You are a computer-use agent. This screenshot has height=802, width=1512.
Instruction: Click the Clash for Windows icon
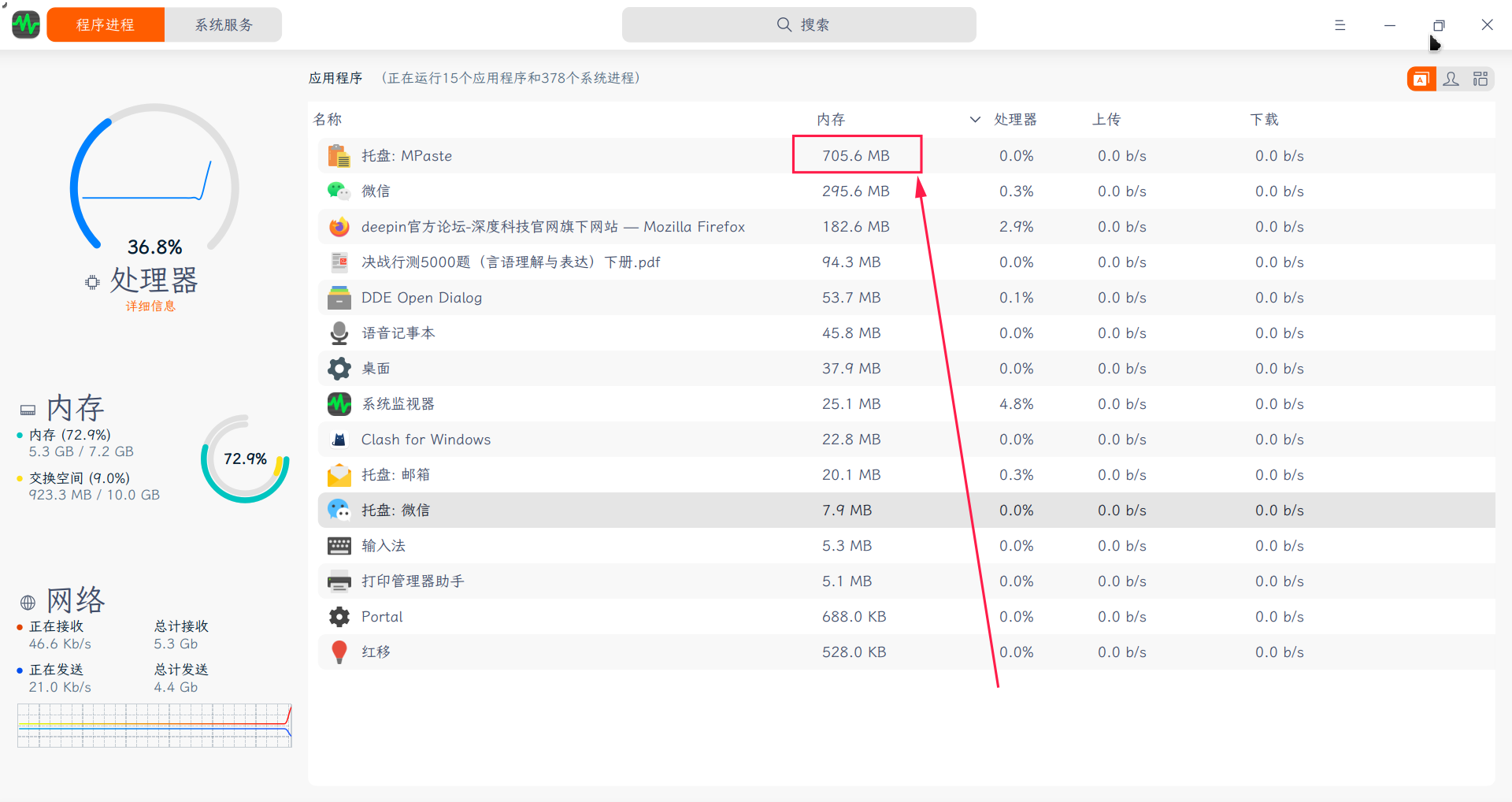pyautogui.click(x=339, y=440)
